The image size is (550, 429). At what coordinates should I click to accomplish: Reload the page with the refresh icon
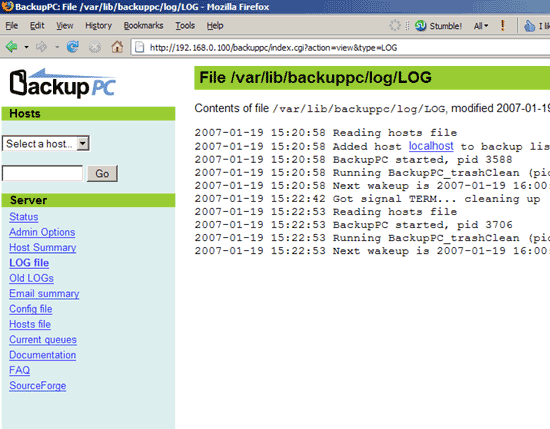coord(73,47)
